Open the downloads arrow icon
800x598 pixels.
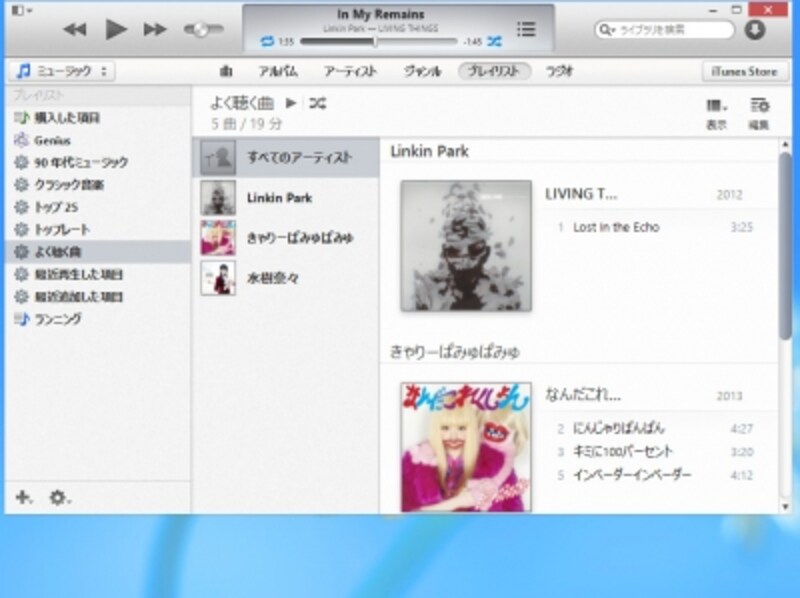[755, 30]
